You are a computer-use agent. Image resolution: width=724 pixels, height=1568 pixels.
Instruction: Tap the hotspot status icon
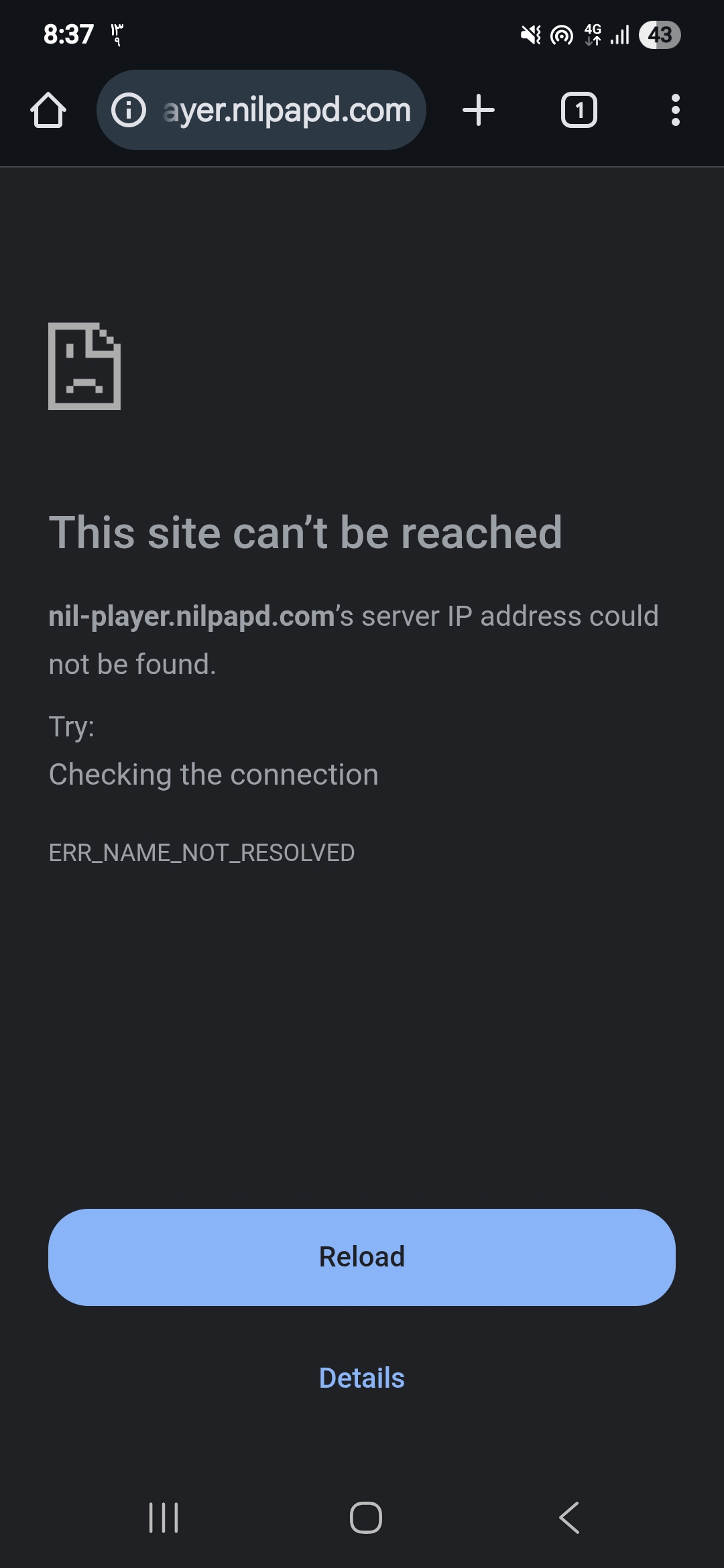pyautogui.click(x=562, y=35)
